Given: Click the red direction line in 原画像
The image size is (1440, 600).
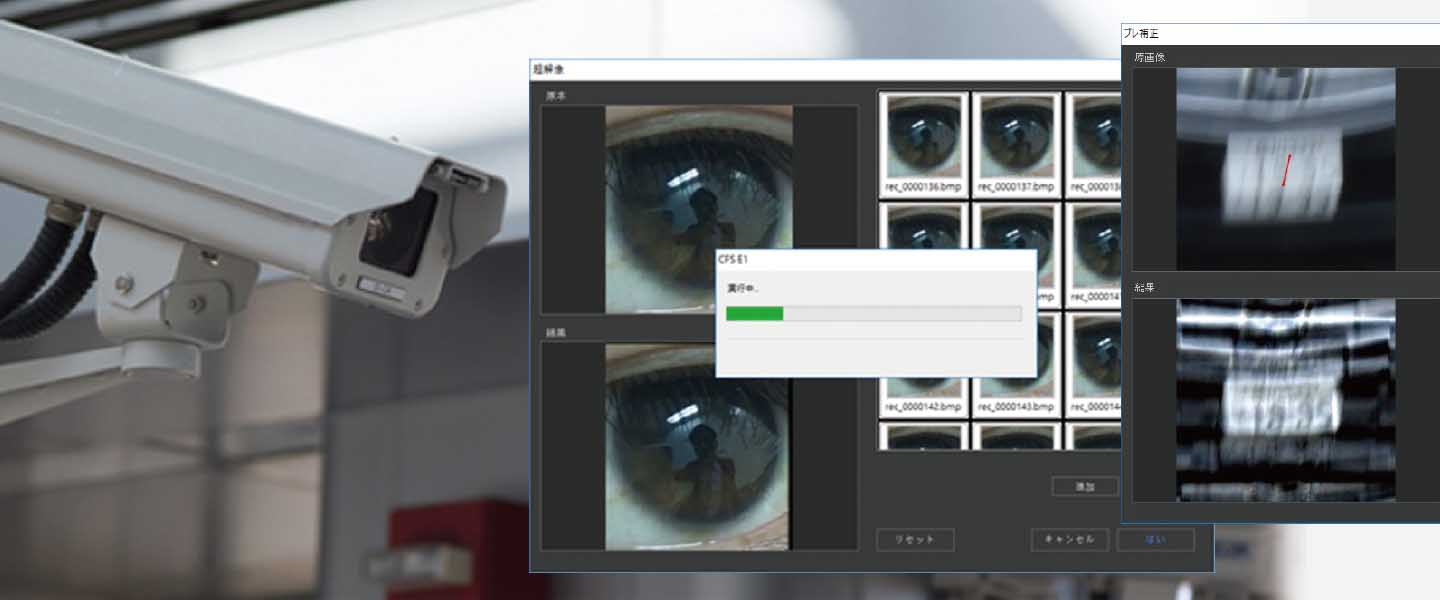Looking at the screenshot, I should pyautogui.click(x=1287, y=171).
